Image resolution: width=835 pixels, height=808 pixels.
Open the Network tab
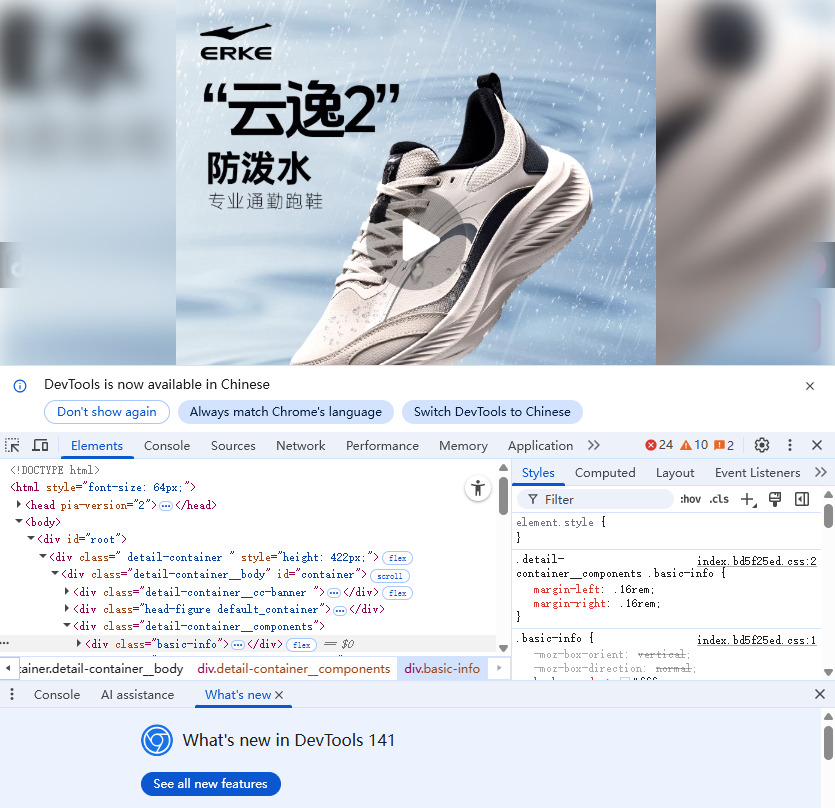[300, 446]
